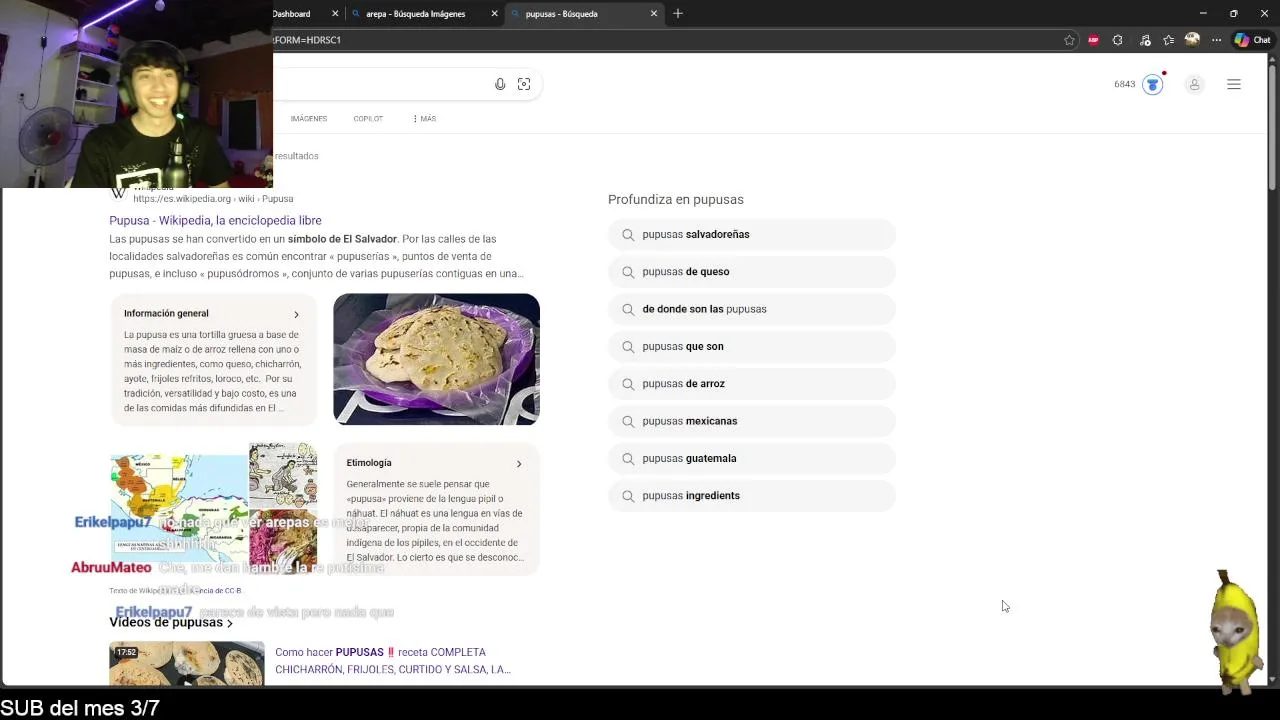Open the Favorites list icon
Screen dimensions: 1280x720
point(1168,40)
